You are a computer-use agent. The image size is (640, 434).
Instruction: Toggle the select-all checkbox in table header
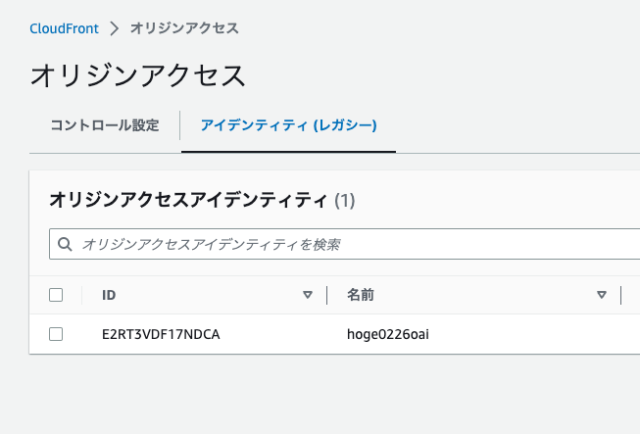(56, 295)
